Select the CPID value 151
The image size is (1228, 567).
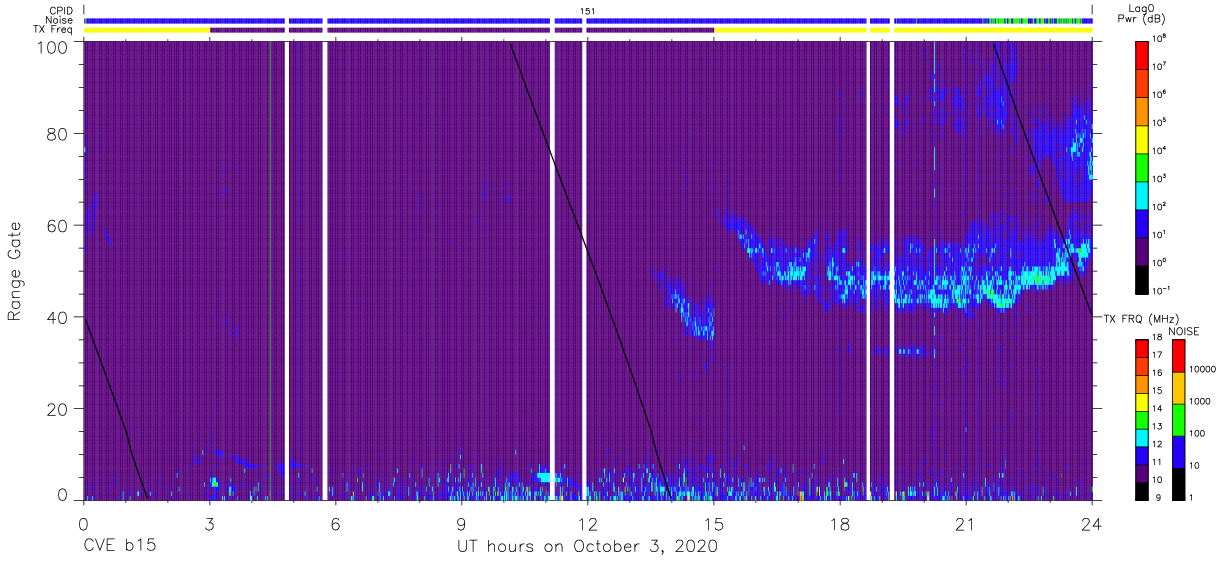(x=588, y=10)
